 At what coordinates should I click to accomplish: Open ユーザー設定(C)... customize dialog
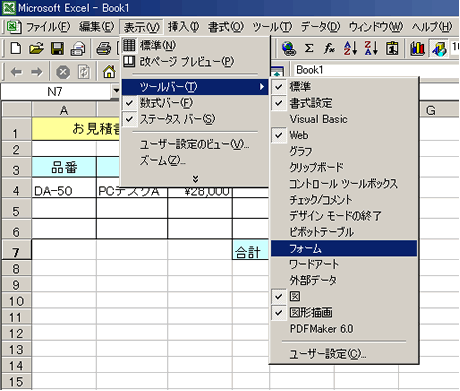coord(344,354)
